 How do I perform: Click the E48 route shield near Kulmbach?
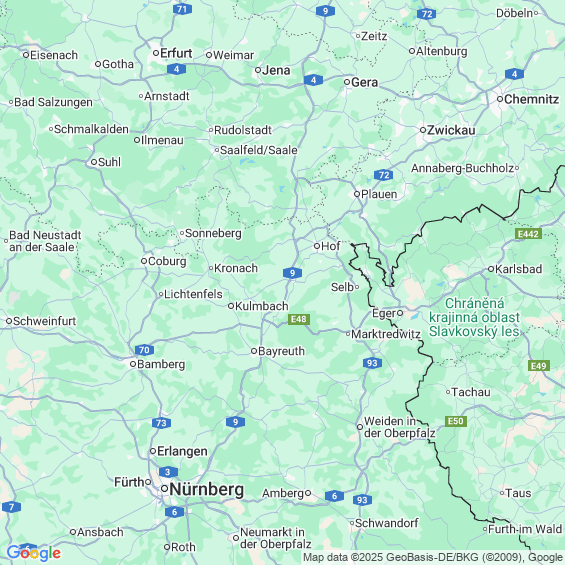point(299,319)
